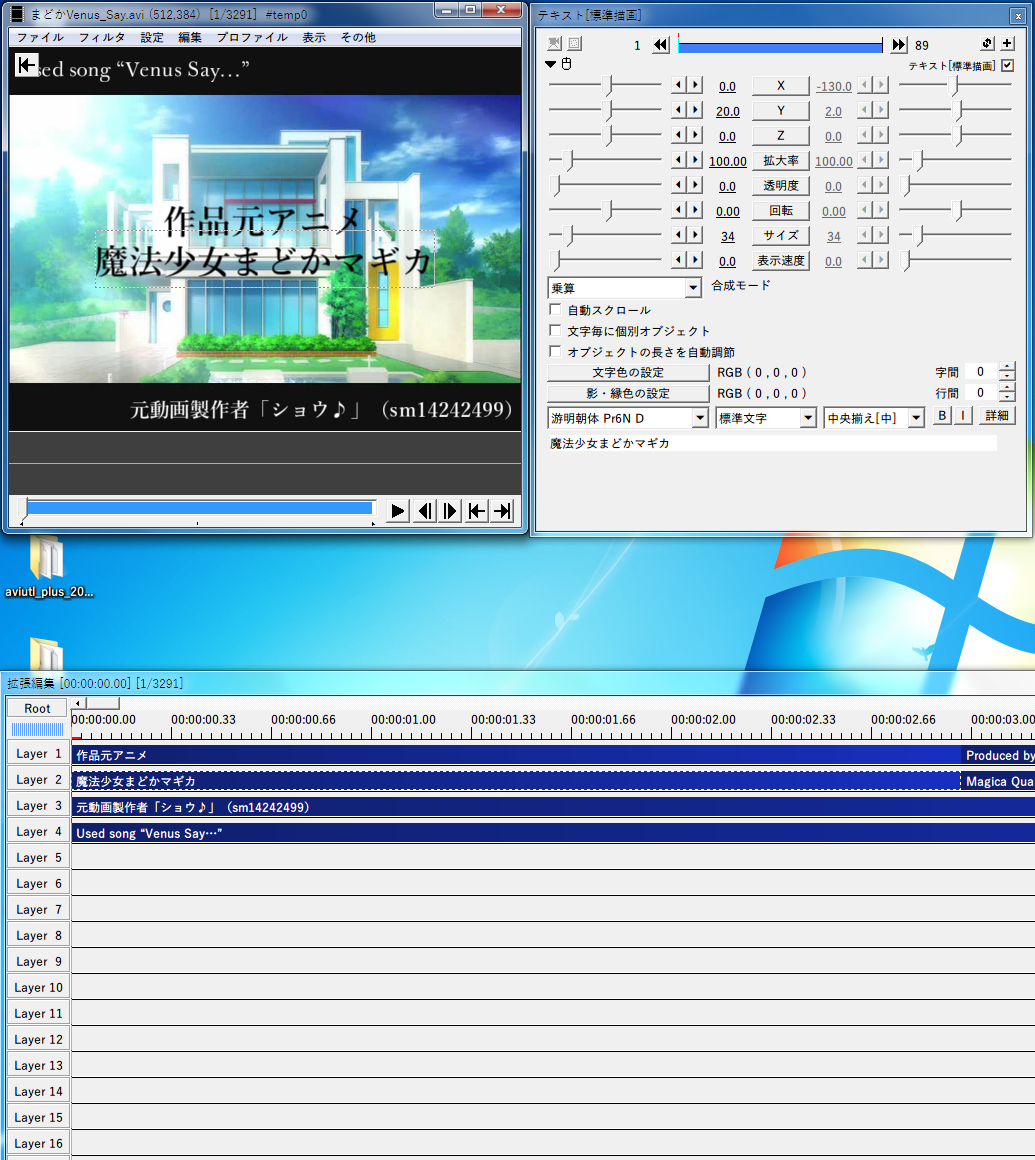Click the 回転 parameter button
Screen dimensions: 1035x1160
pyautogui.click(x=781, y=211)
